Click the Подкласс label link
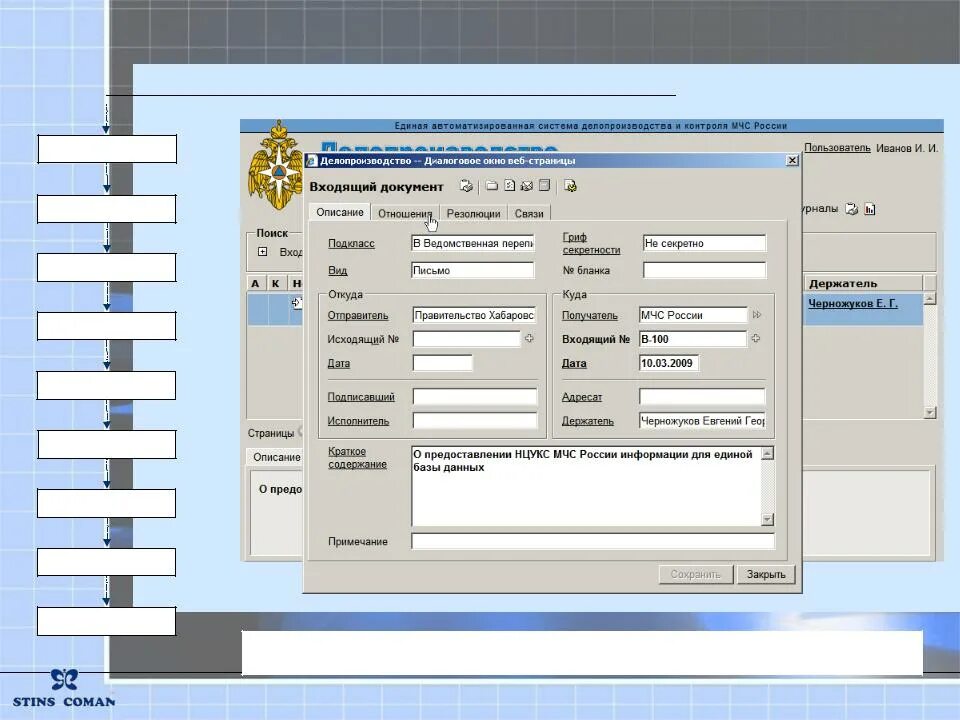The width and height of the screenshot is (960, 720). point(351,244)
